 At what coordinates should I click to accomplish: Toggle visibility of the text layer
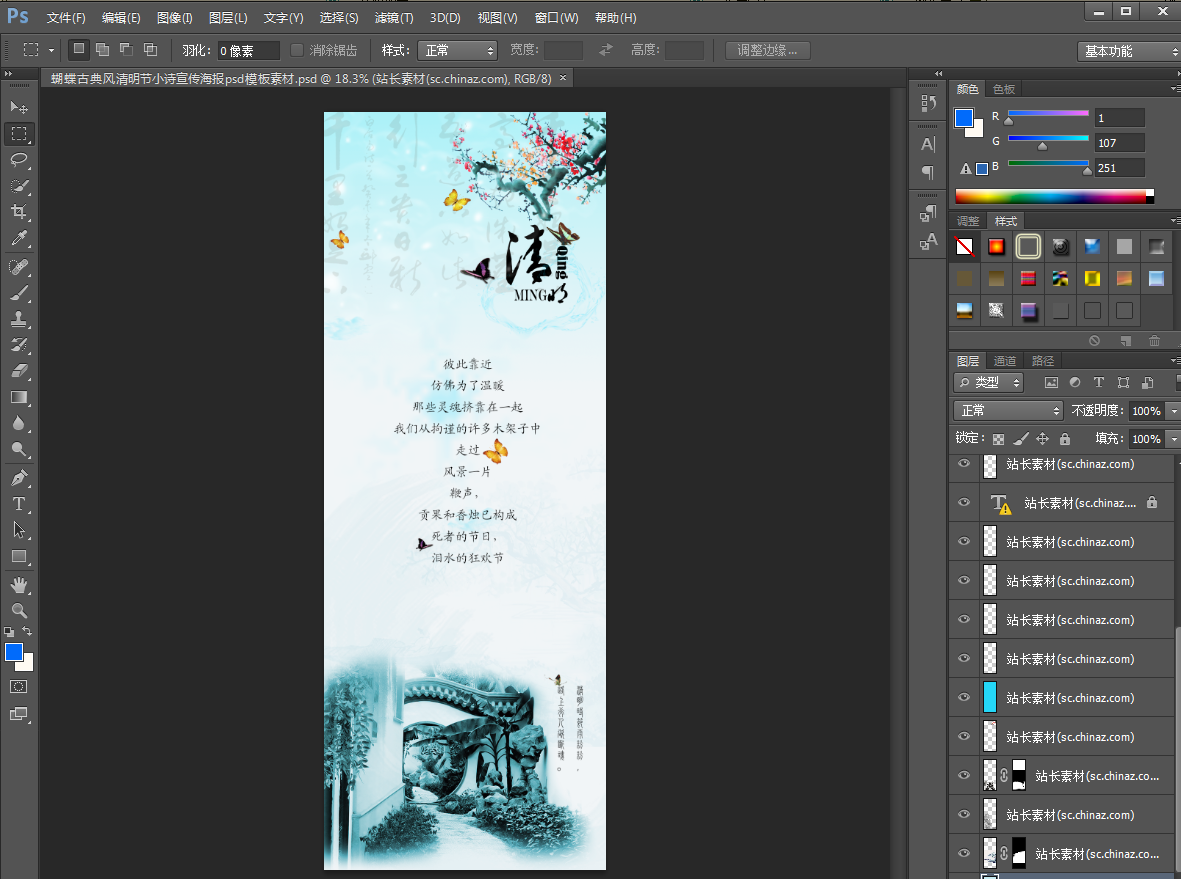click(964, 502)
